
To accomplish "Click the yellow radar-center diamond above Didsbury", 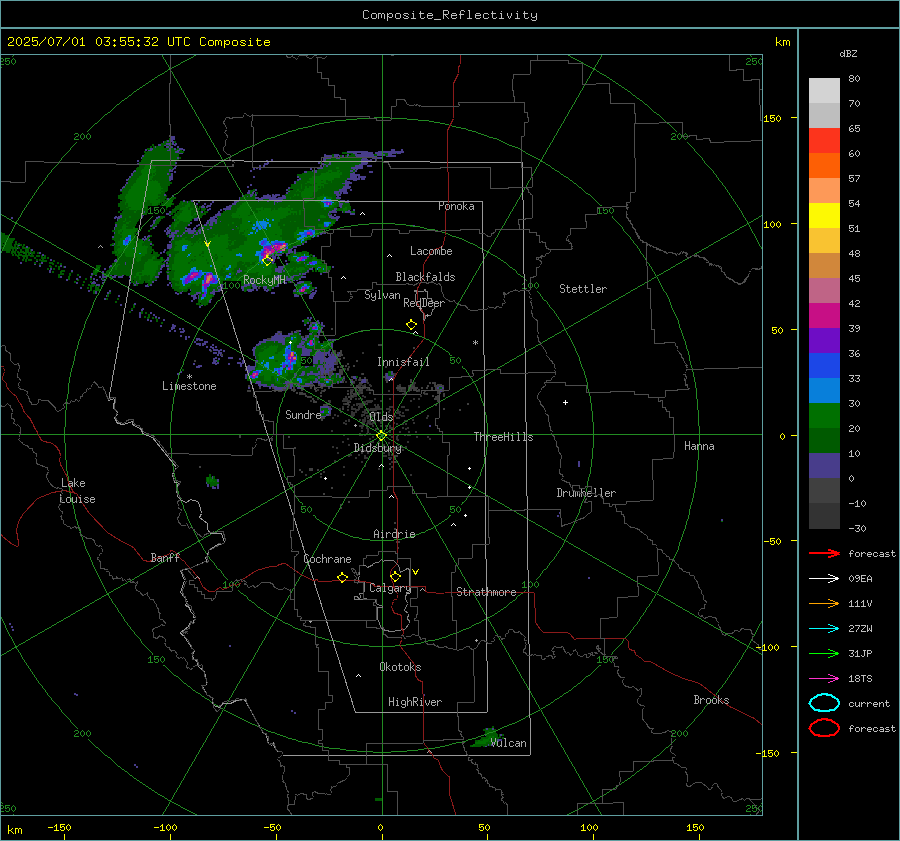I will 382,436.
